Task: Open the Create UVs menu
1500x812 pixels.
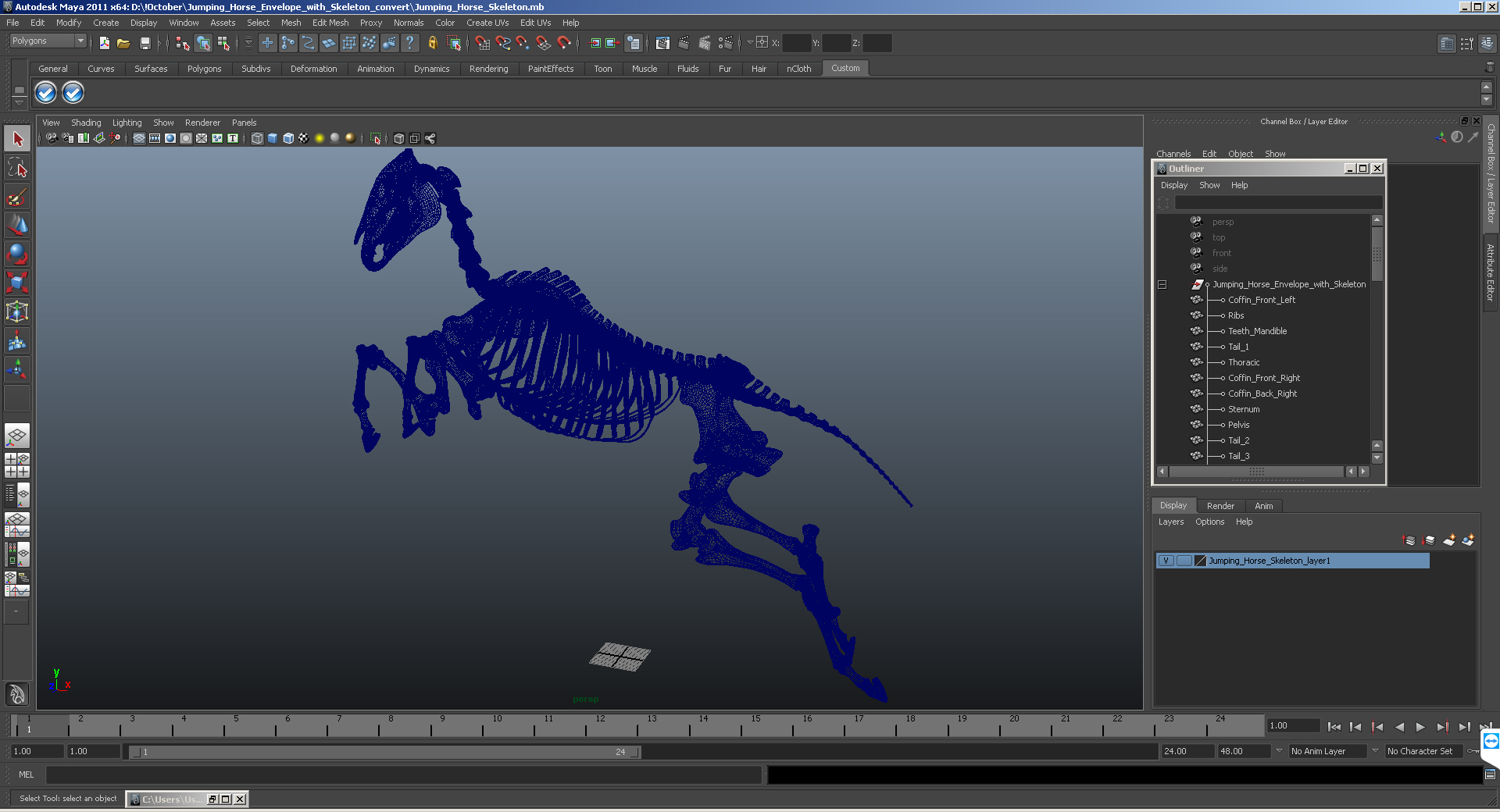Action: point(487,23)
